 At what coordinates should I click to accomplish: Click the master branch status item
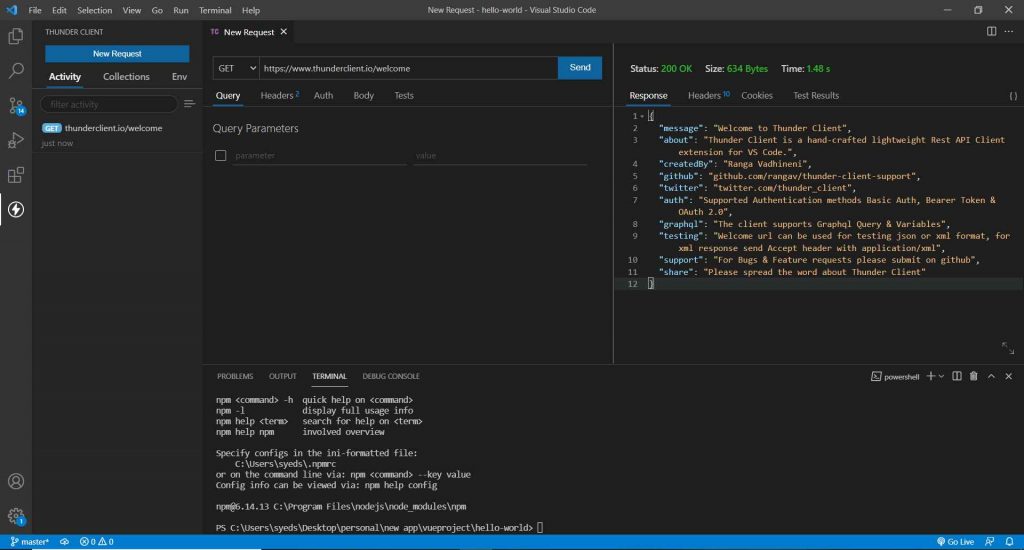[30, 542]
